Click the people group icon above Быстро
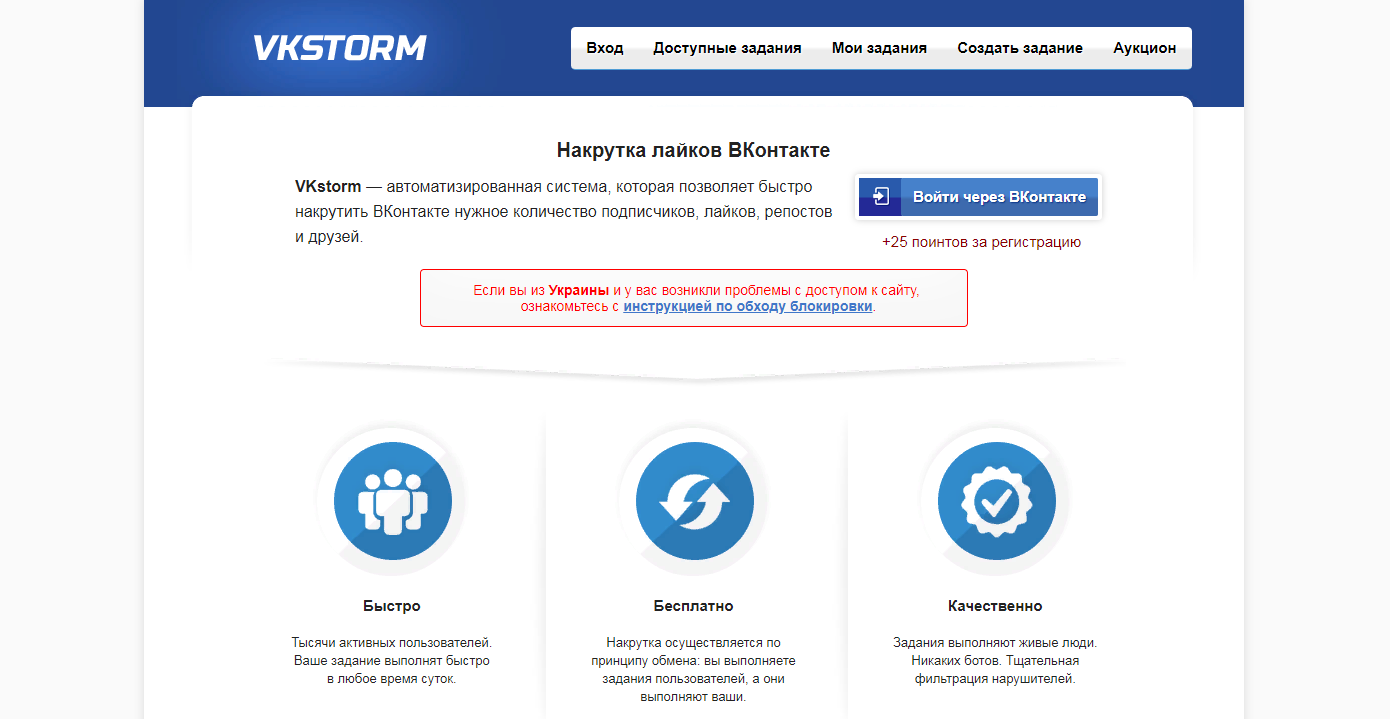 [393, 500]
